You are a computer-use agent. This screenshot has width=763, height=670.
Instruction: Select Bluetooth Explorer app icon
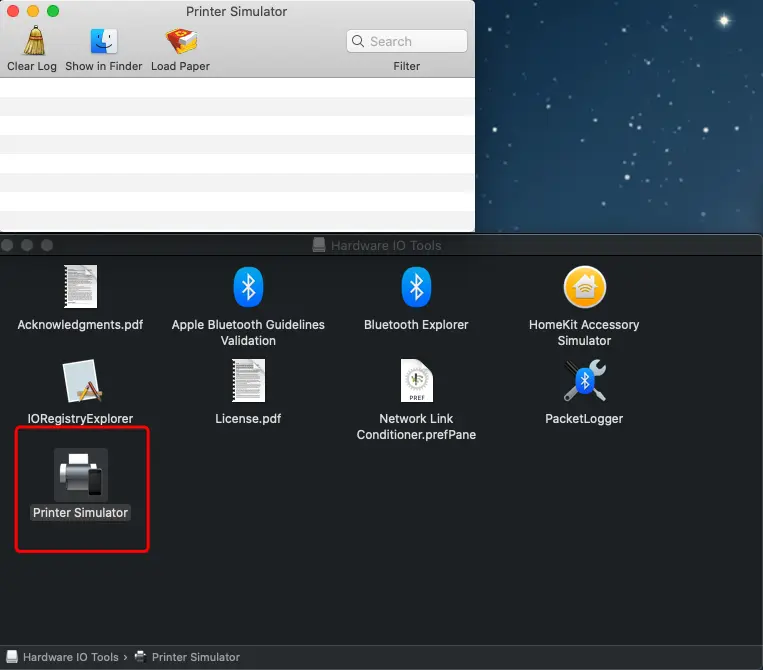tap(416, 287)
